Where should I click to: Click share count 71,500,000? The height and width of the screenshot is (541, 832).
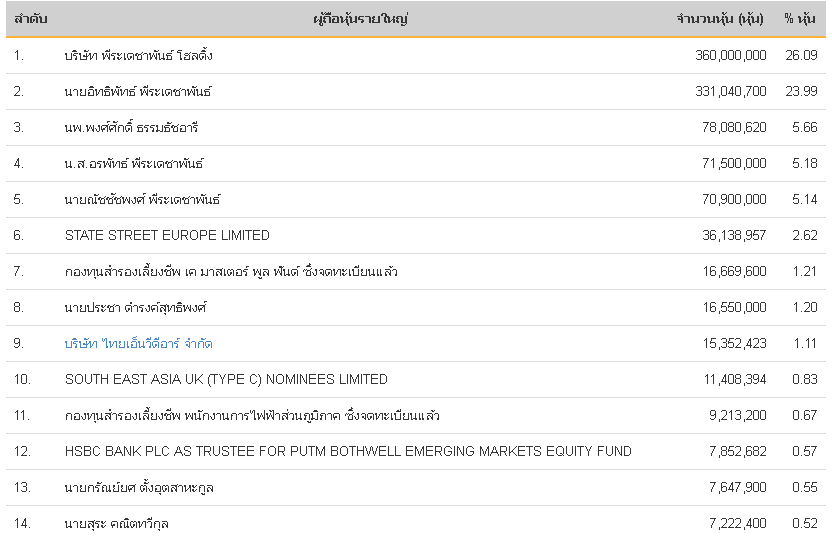click(x=734, y=163)
